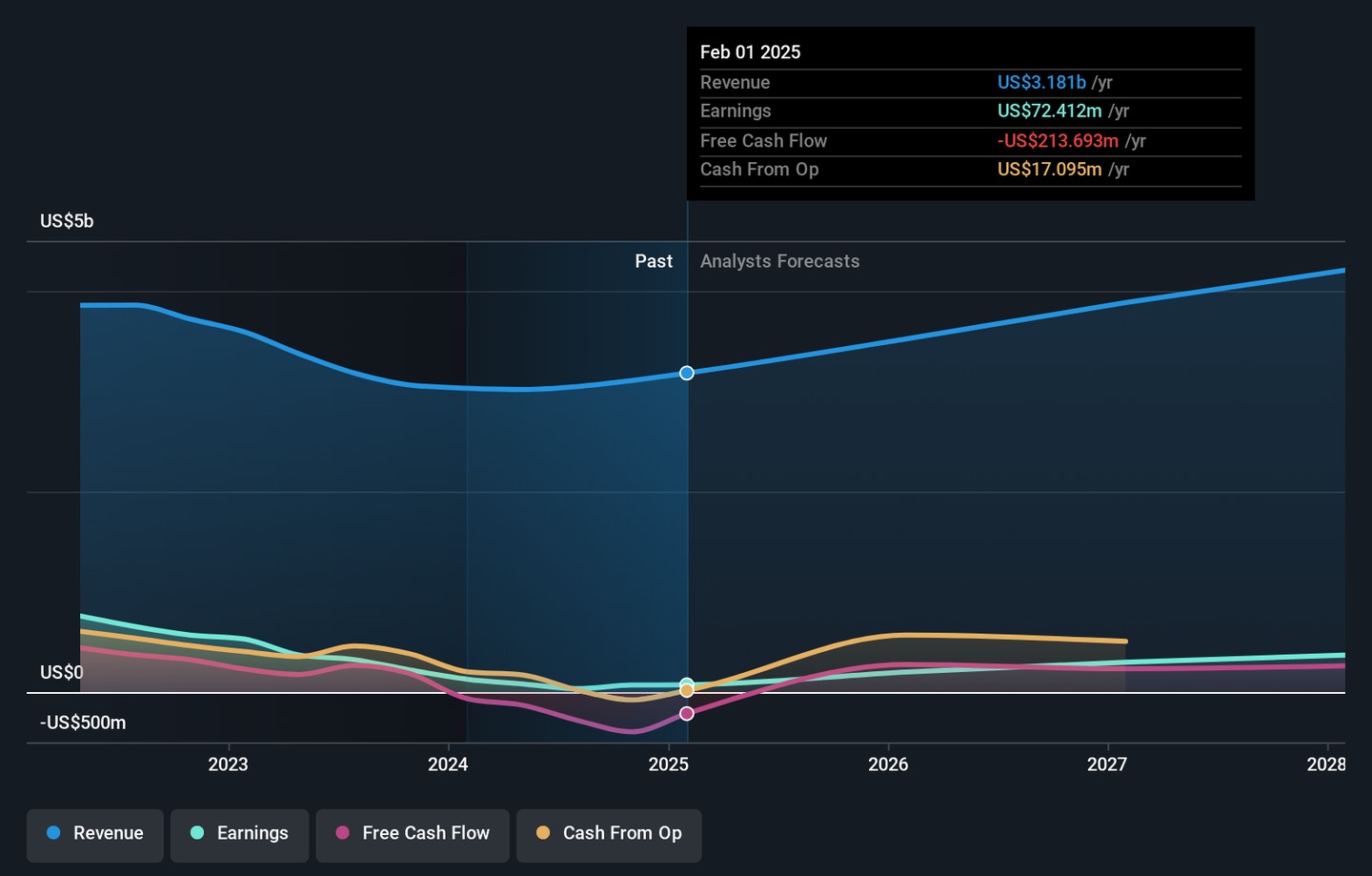Click the 2027 x-axis label
The width and height of the screenshot is (1372, 876).
[1107, 764]
